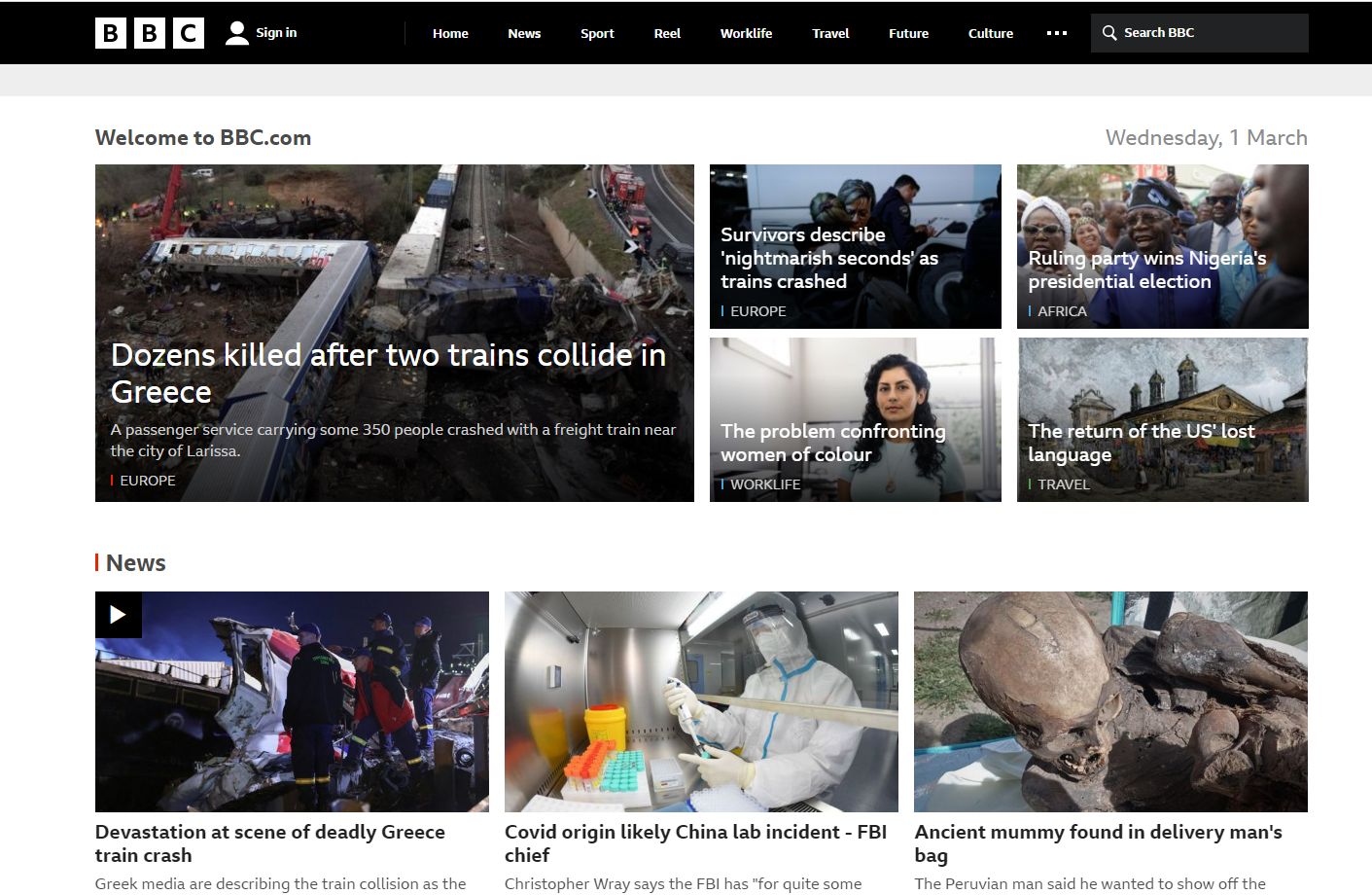Image resolution: width=1372 pixels, height=895 pixels.
Task: Select Culture in the top navigation
Action: [x=990, y=33]
